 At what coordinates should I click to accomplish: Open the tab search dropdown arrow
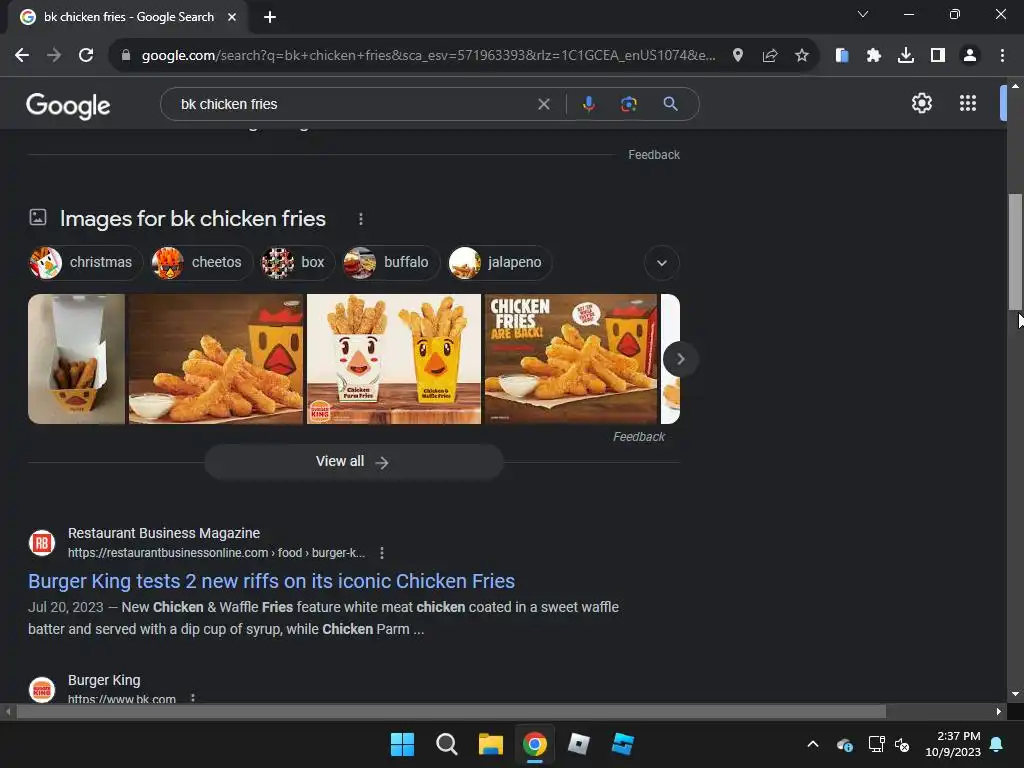(863, 14)
